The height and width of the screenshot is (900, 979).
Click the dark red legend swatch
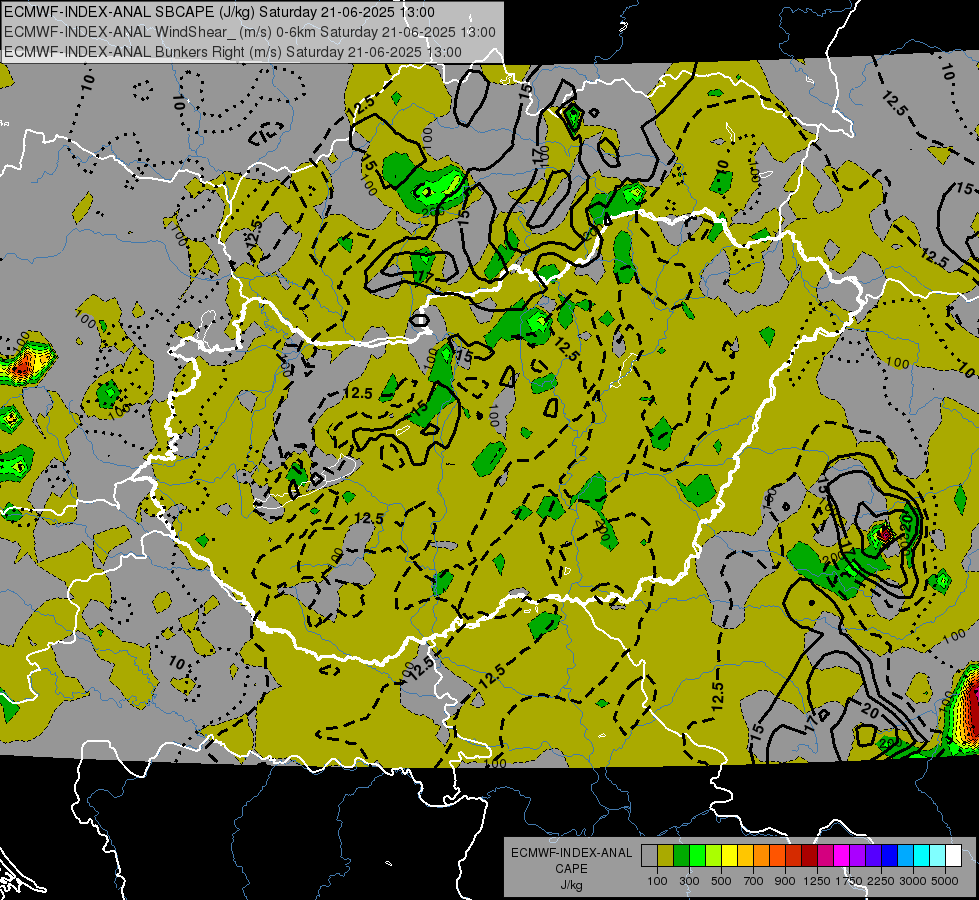[810, 856]
